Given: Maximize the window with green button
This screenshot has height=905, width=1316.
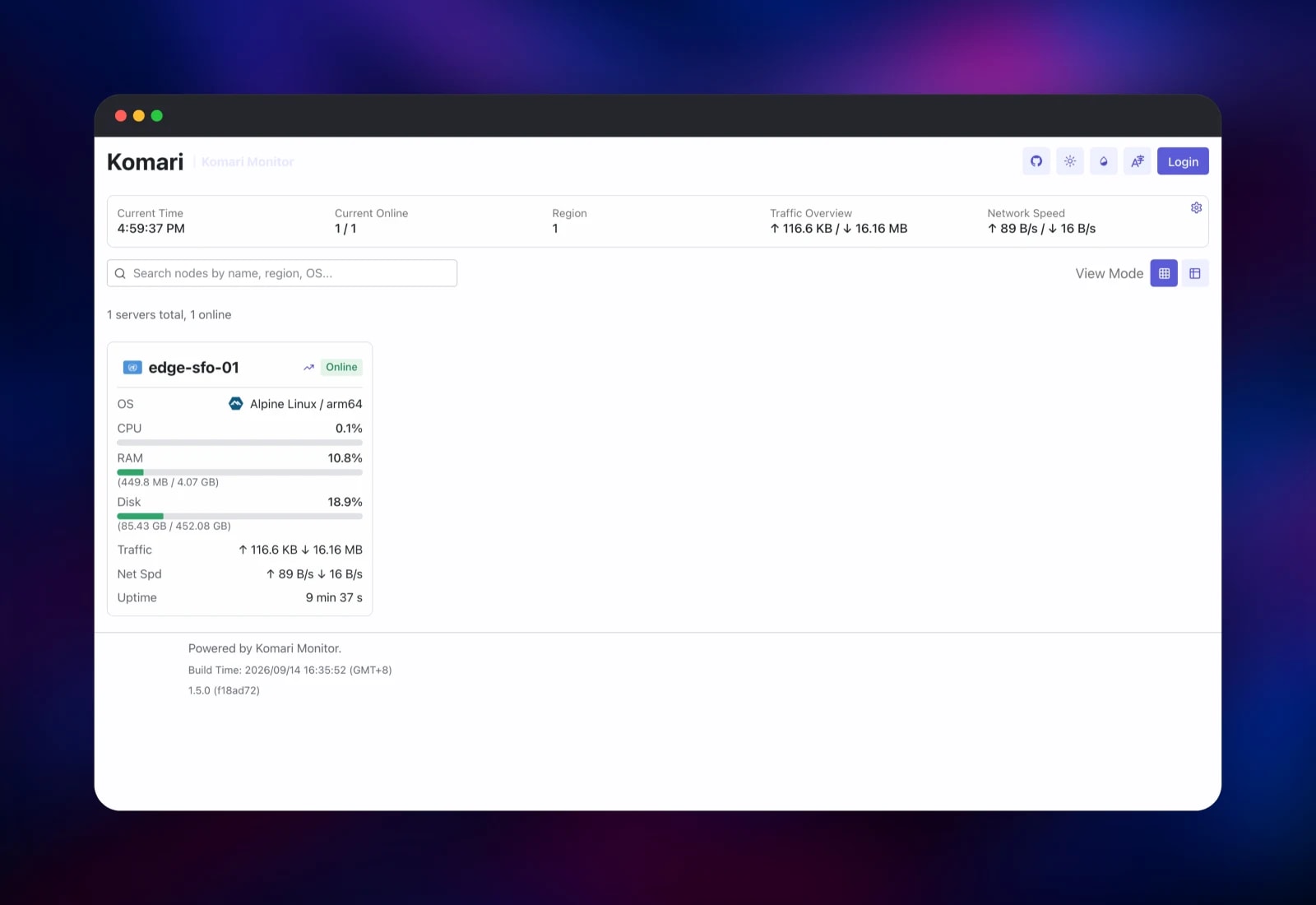Looking at the screenshot, I should (x=157, y=116).
